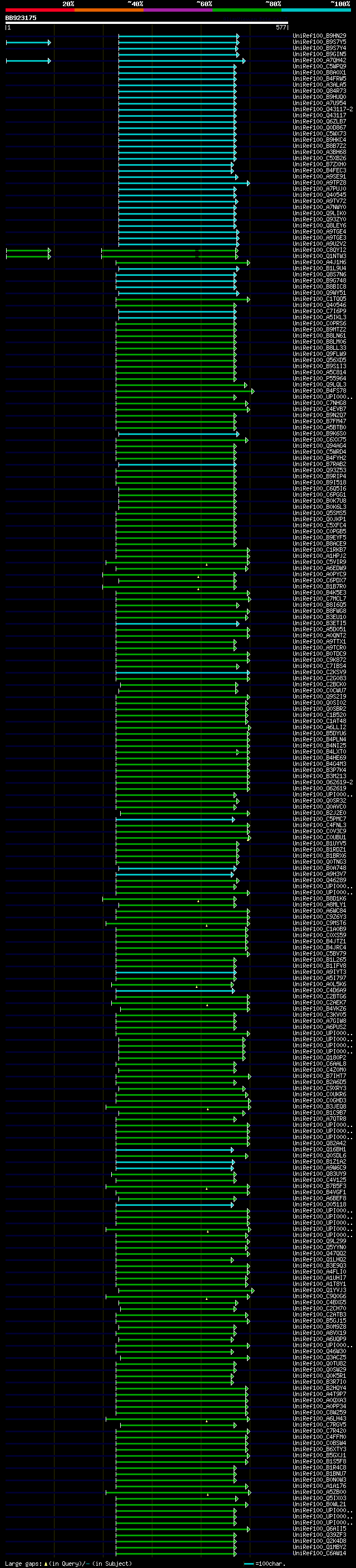Image resolution: width=356 pixels, height=1568 pixels.
Task: Click the 'Large gaps' legend text
Action: [23, 1564]
